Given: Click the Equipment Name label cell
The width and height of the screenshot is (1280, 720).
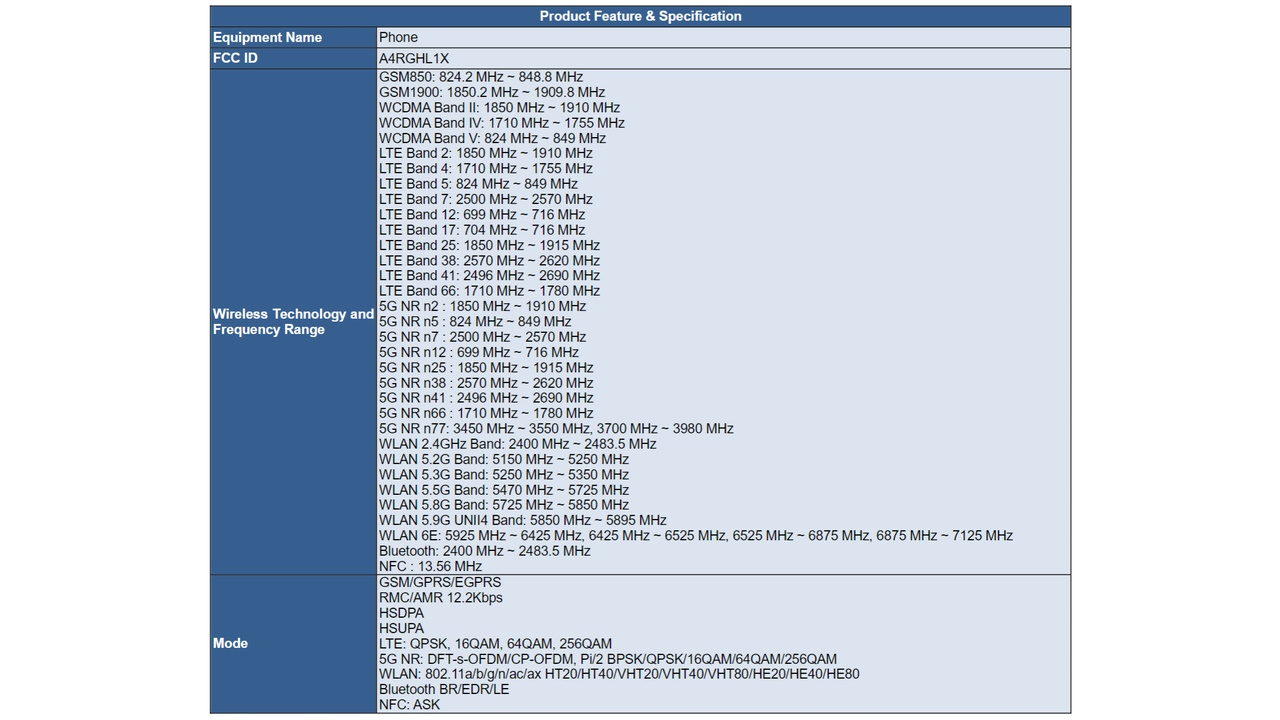Looking at the screenshot, I should pyautogui.click(x=267, y=37).
